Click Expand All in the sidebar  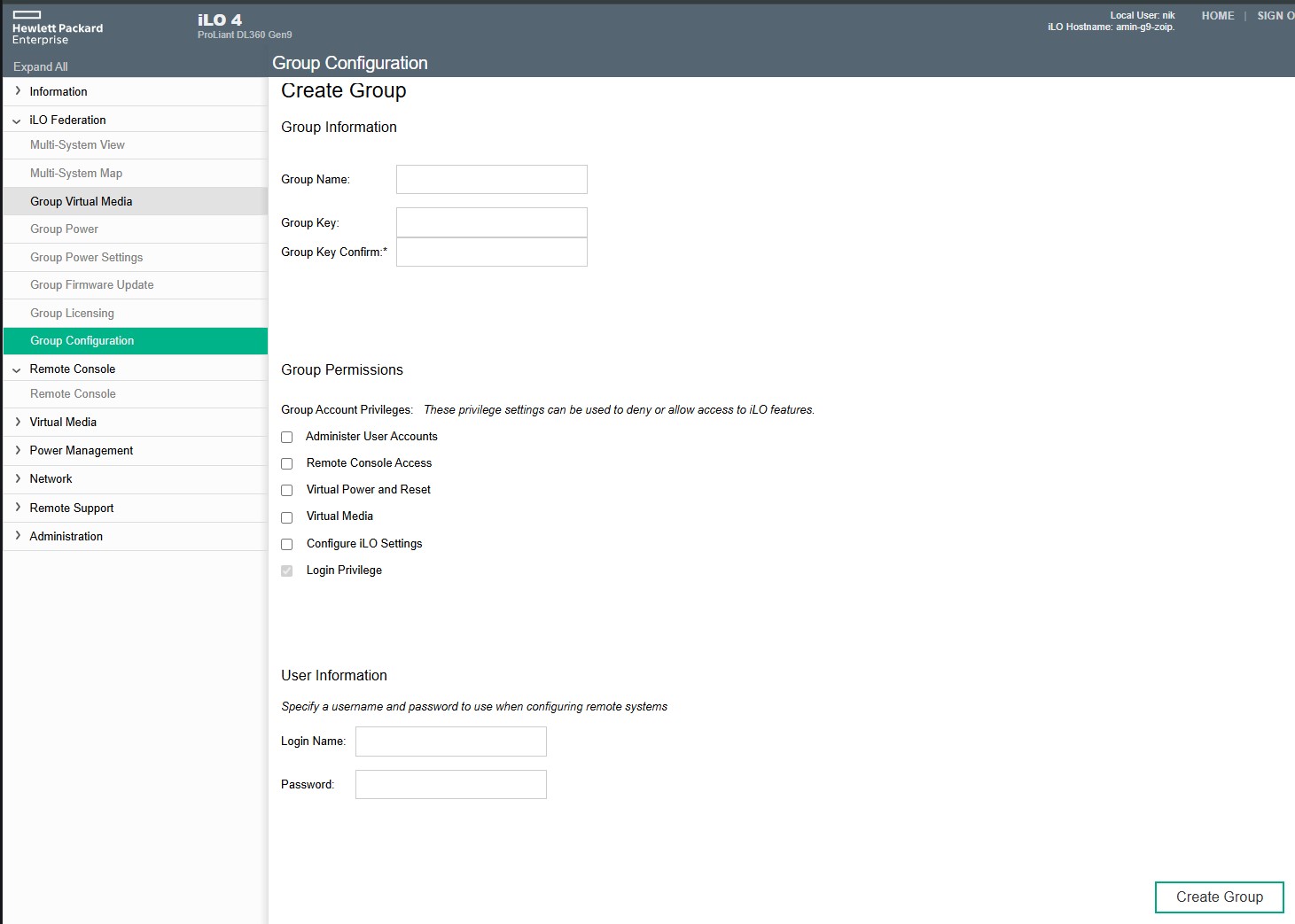[x=40, y=66]
